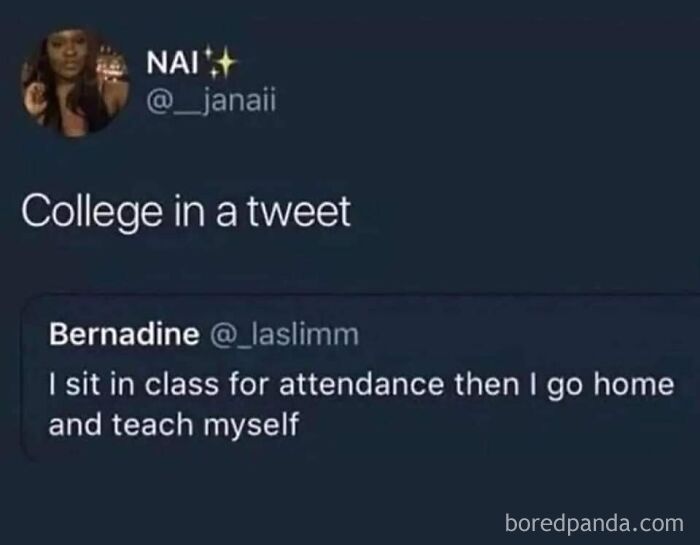Click the Bernadine display name
The height and width of the screenshot is (545, 700).
124,335
